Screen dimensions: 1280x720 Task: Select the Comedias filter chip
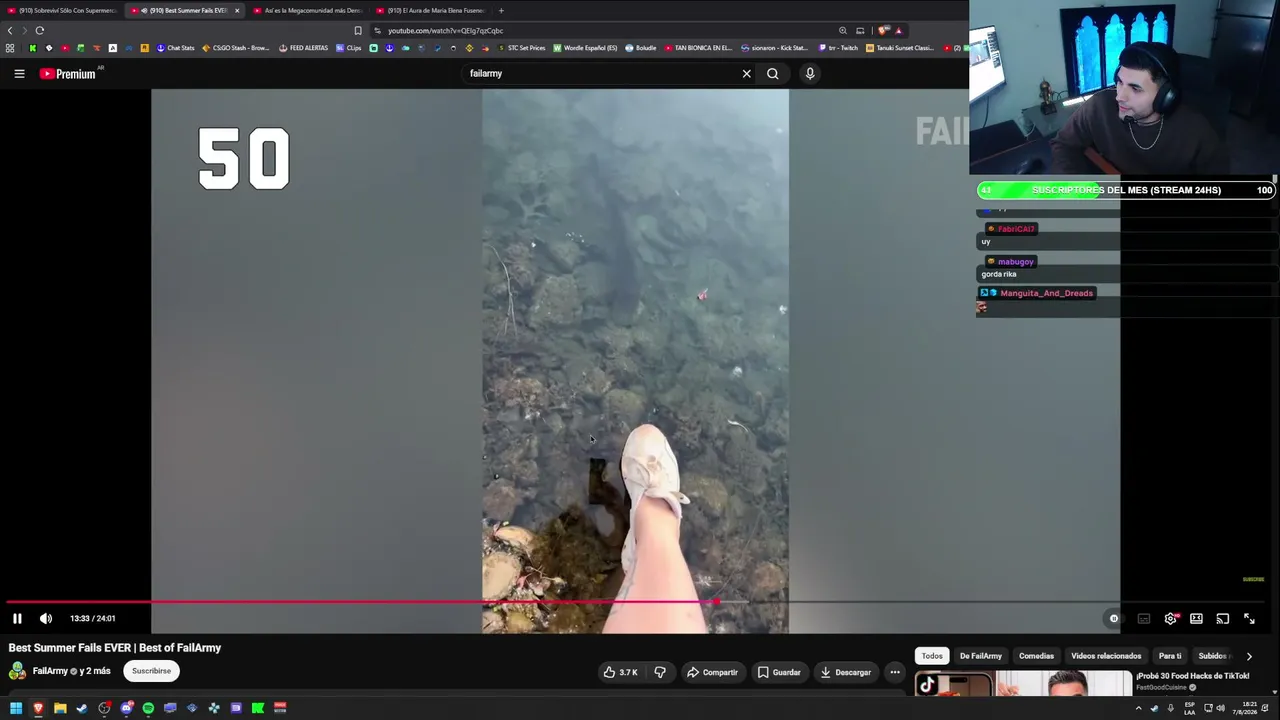click(1036, 656)
